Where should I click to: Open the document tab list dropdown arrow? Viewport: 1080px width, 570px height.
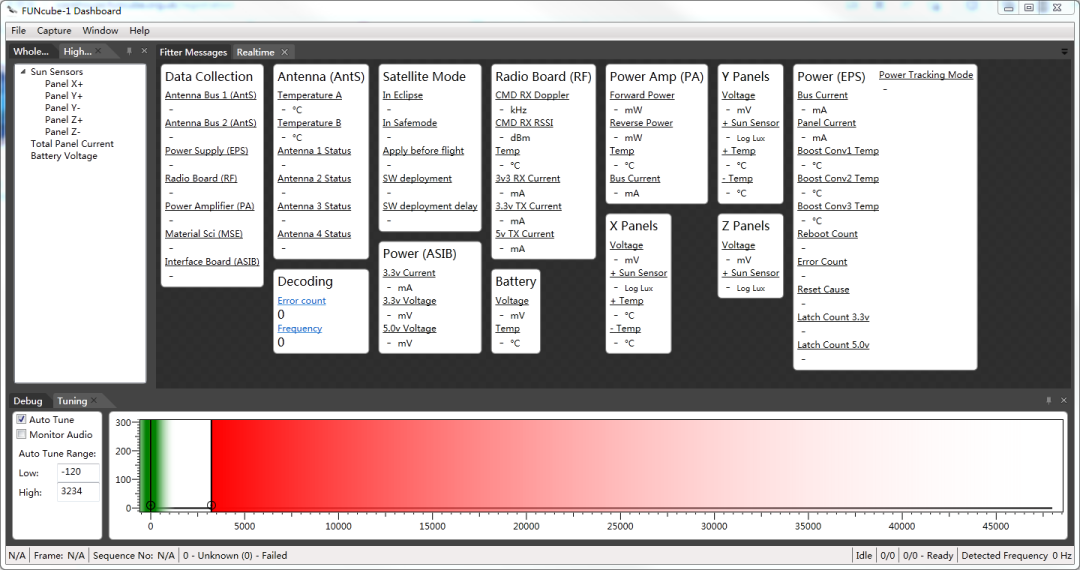1064,52
